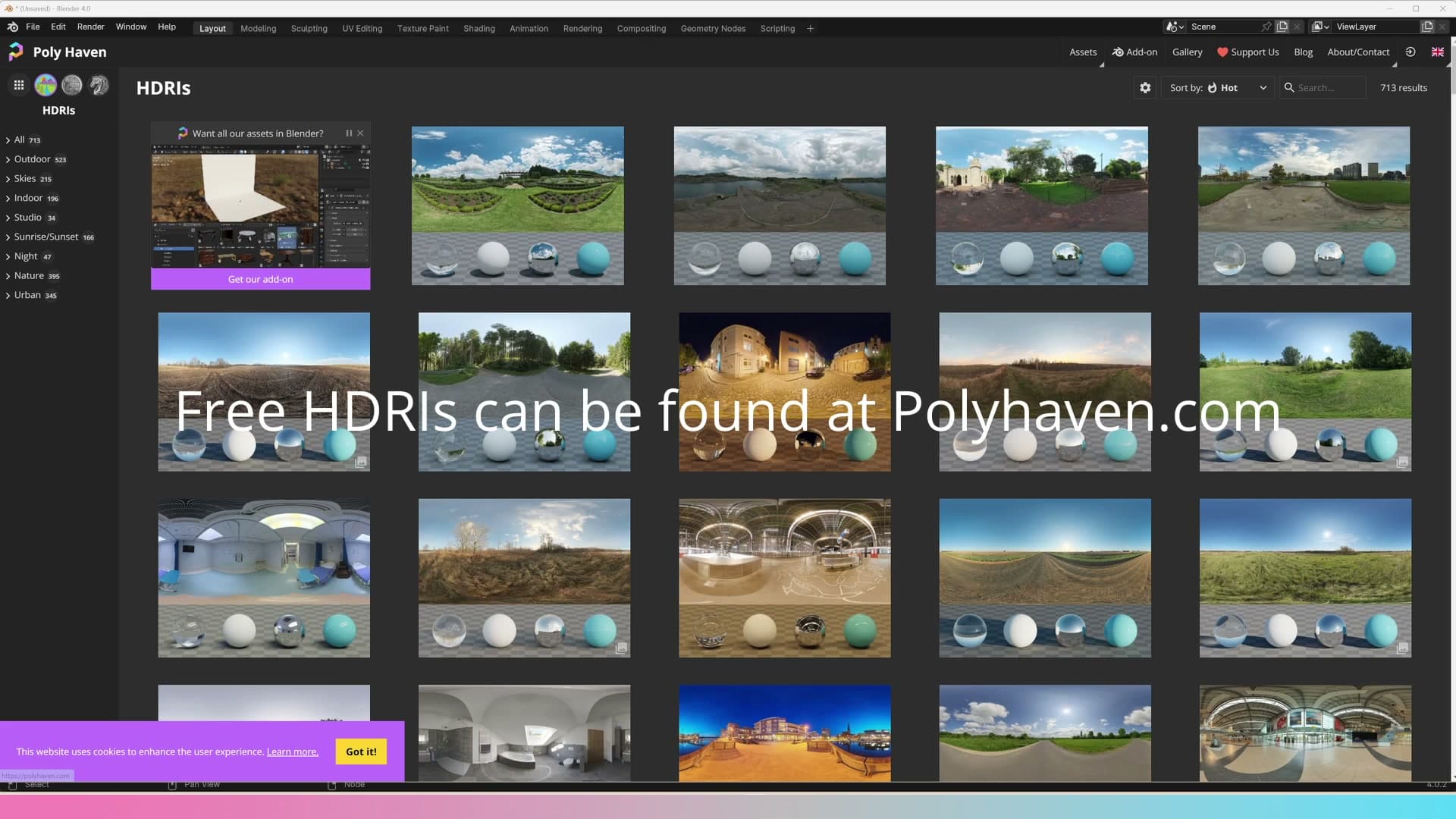The width and height of the screenshot is (1456, 819).
Task: Select the HDRIs asset type icon
Action: [45, 85]
